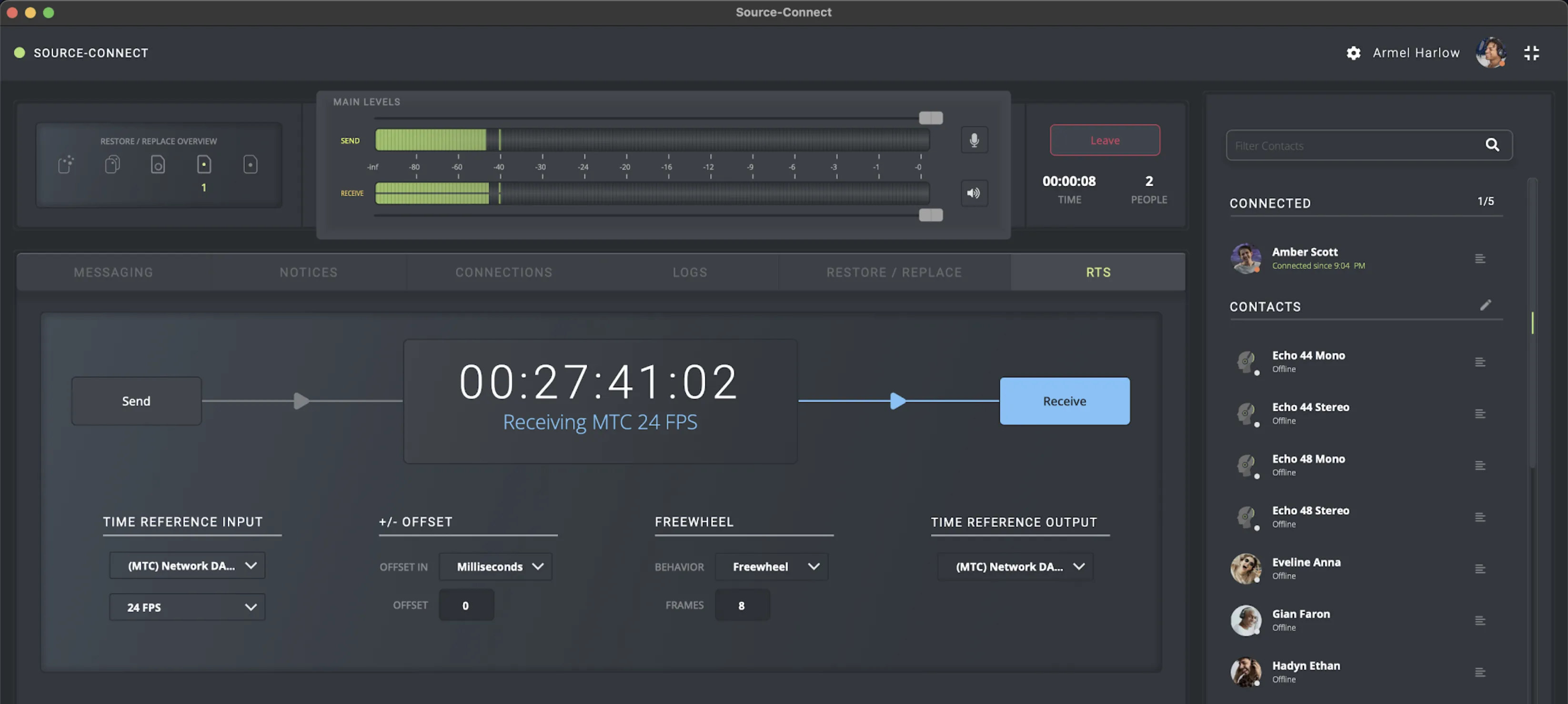Screen dimensions: 1568x704
Task: Click the session time 00:00:08
Action: click(x=1069, y=181)
